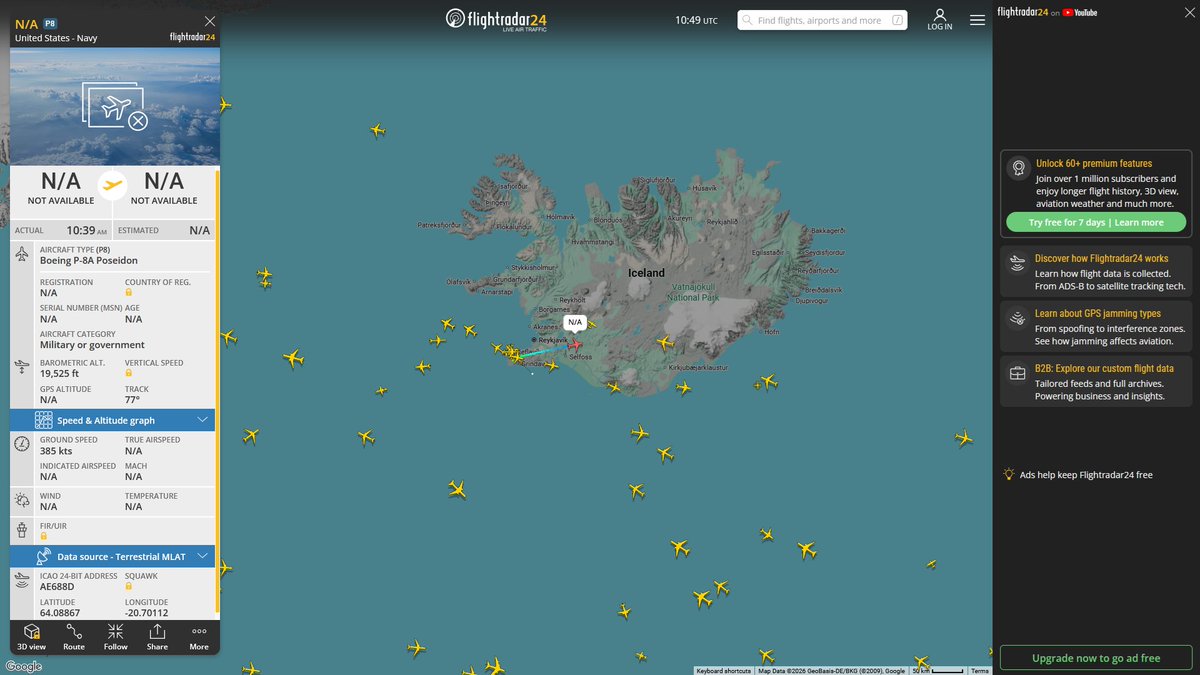Viewport: 1200px width, 675px height.
Task: Click the Data source satellite dish icon
Action: pyautogui.click(x=43, y=556)
